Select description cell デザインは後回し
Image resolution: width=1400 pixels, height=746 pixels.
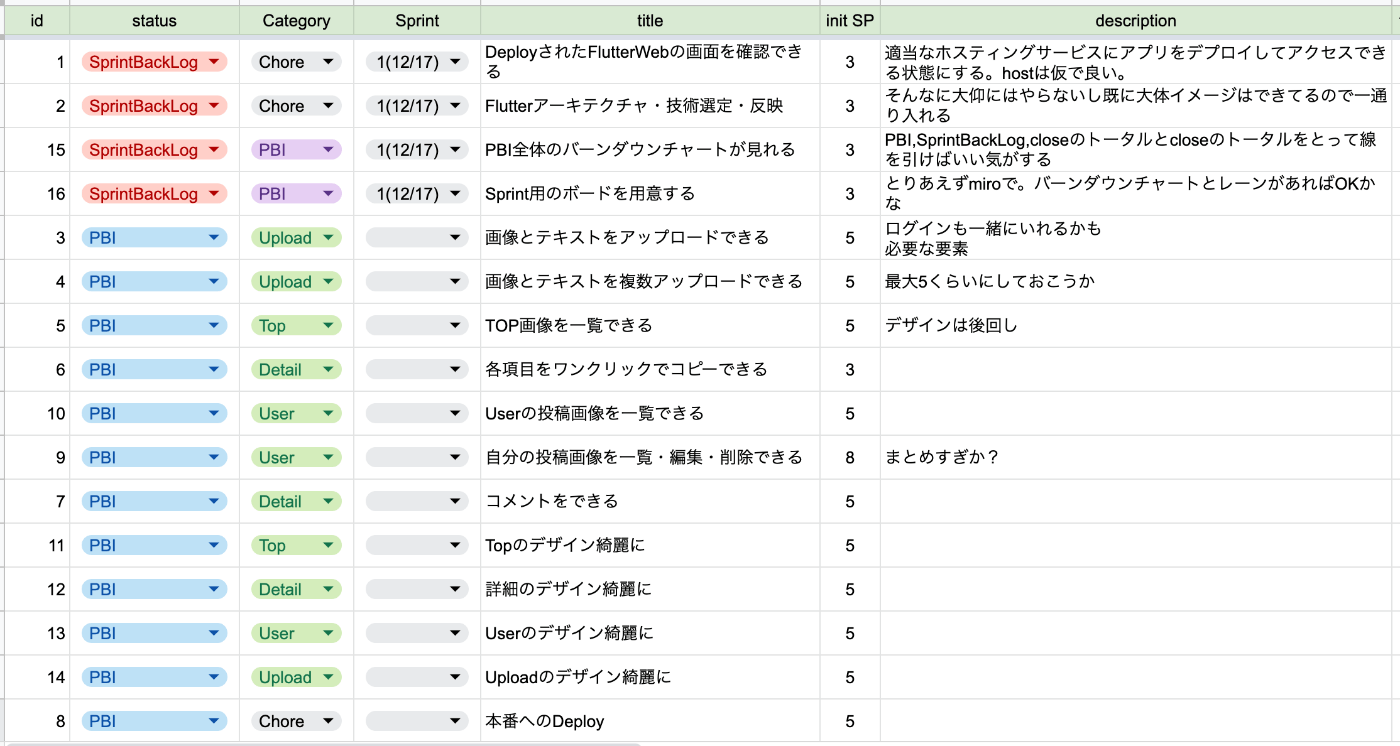(x=1136, y=326)
